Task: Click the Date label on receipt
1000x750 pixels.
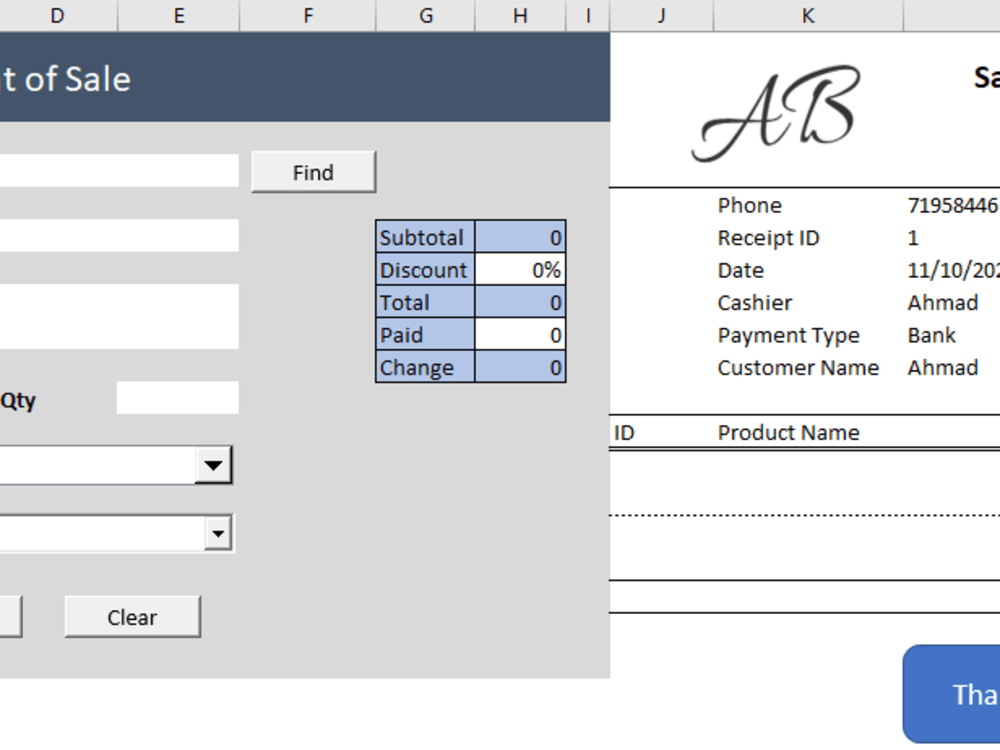Action: (740, 270)
